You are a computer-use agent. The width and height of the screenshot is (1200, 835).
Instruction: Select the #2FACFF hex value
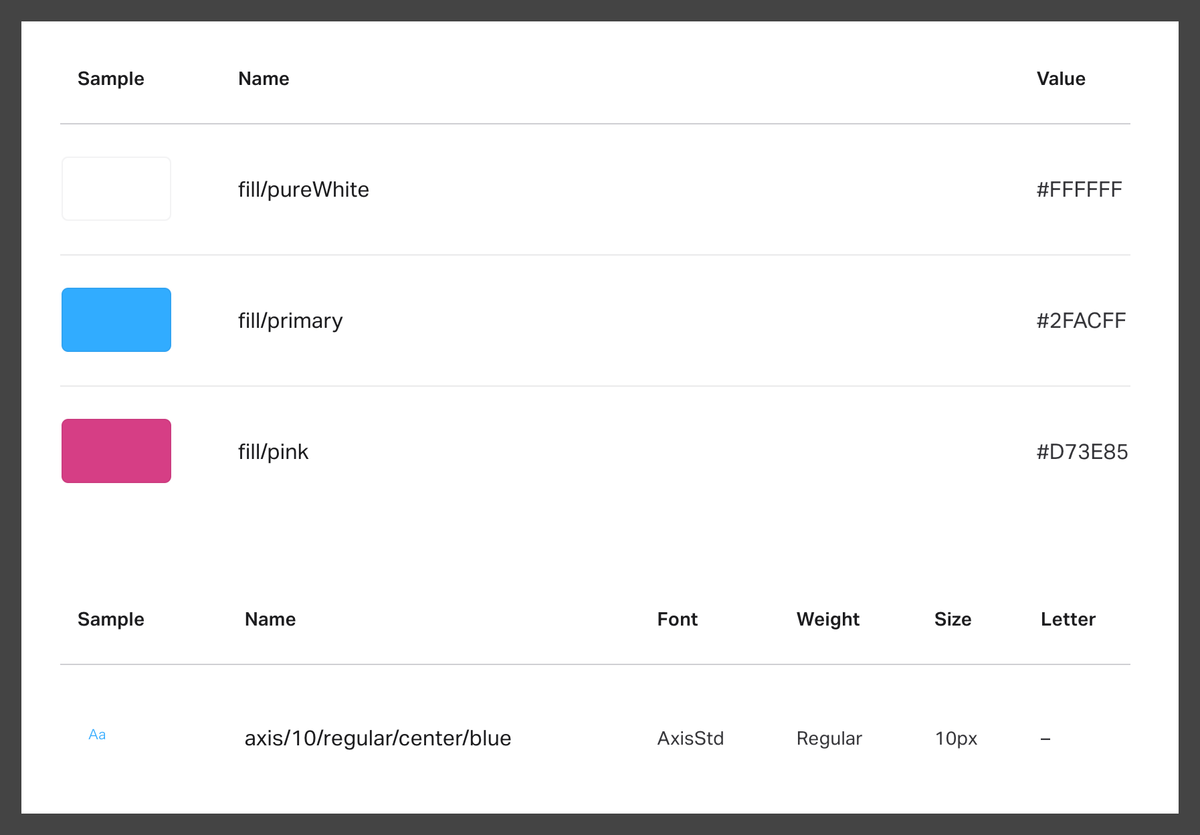click(1081, 320)
